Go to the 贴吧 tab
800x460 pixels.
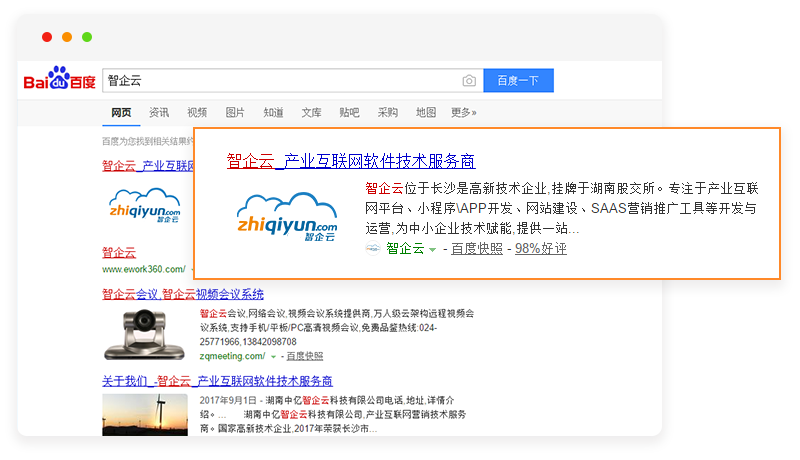click(x=349, y=112)
